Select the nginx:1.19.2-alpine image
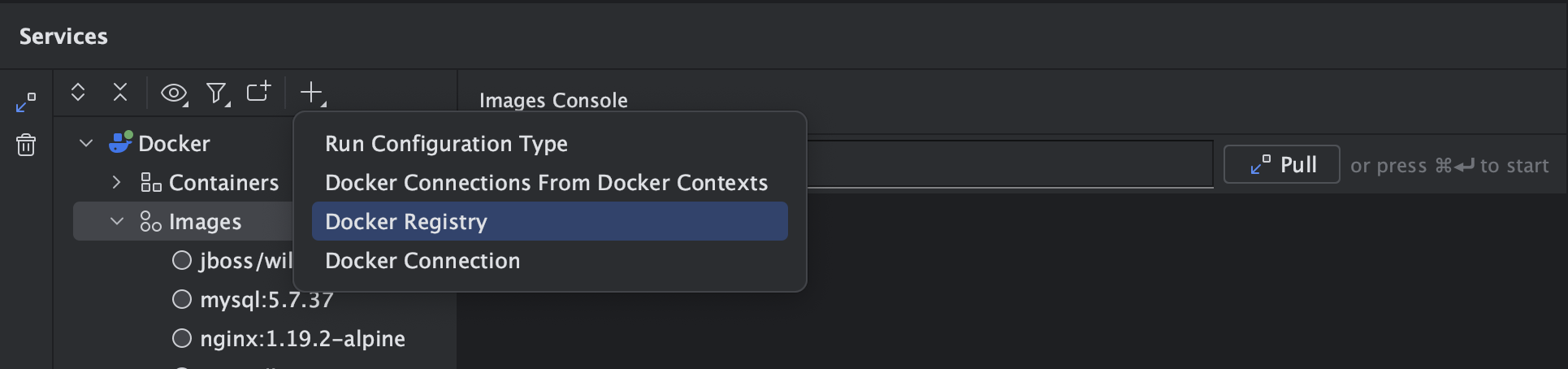The image size is (1568, 369). pyautogui.click(x=302, y=339)
